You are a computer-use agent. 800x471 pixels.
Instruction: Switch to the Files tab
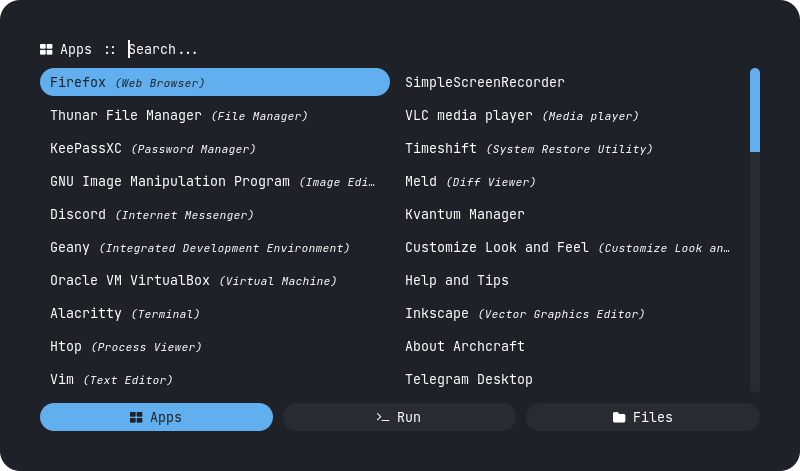click(x=642, y=417)
